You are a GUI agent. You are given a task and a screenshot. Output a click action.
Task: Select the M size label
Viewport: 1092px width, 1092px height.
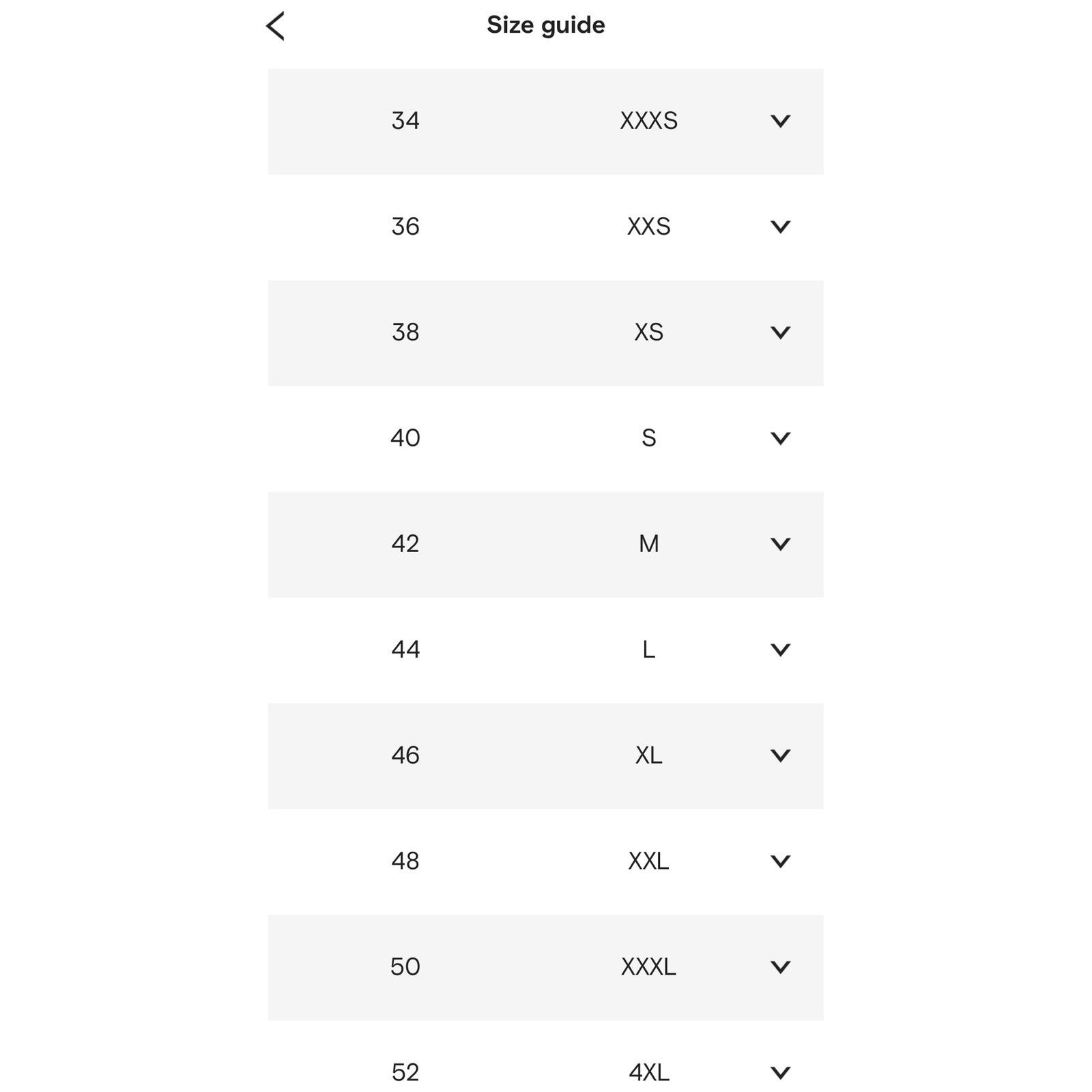[648, 544]
